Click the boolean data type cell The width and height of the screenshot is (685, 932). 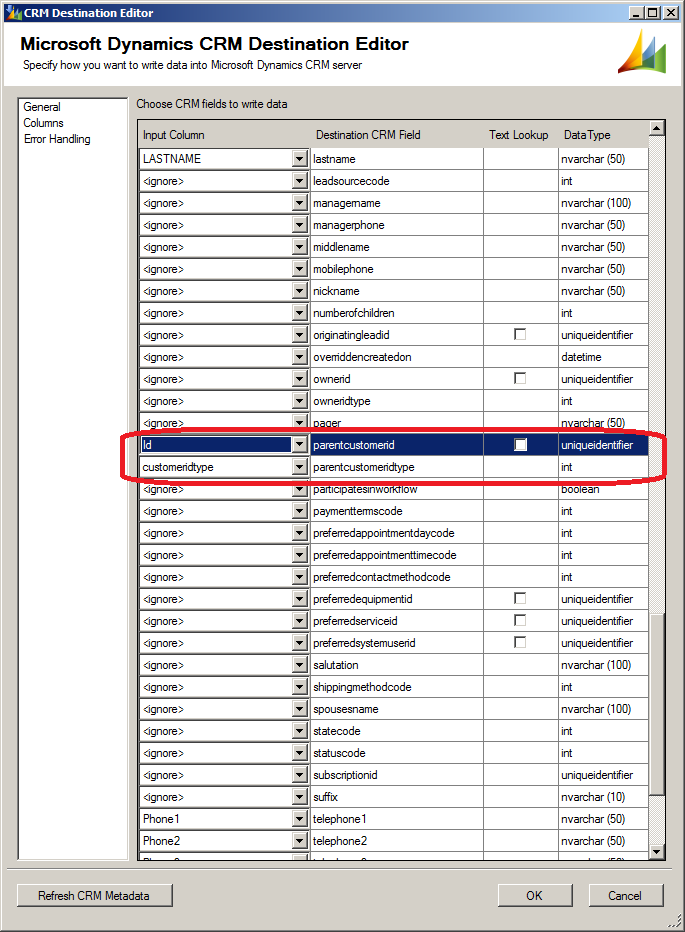tap(603, 489)
